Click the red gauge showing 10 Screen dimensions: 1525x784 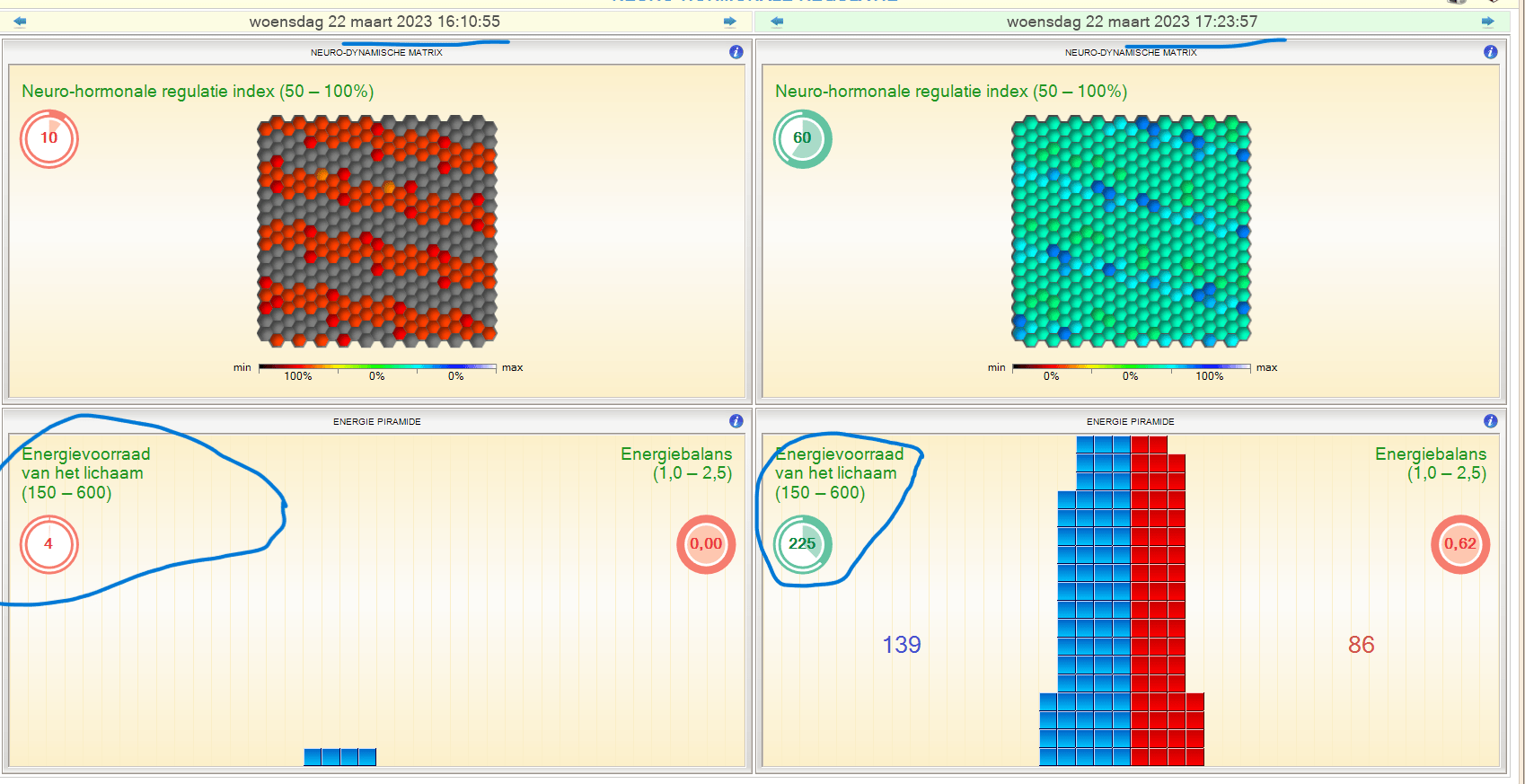49,138
